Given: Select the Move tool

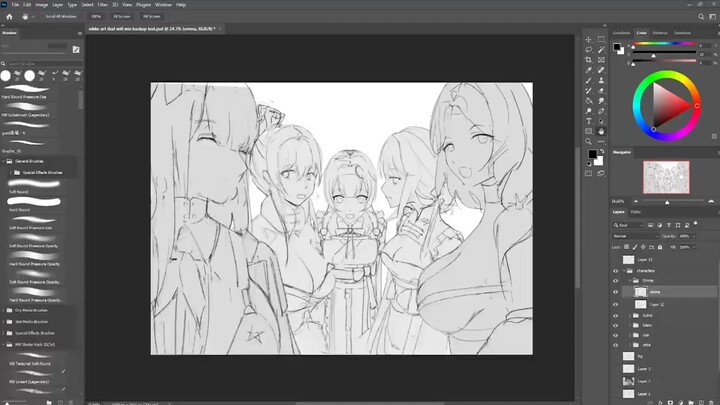Looking at the screenshot, I should tap(589, 39).
